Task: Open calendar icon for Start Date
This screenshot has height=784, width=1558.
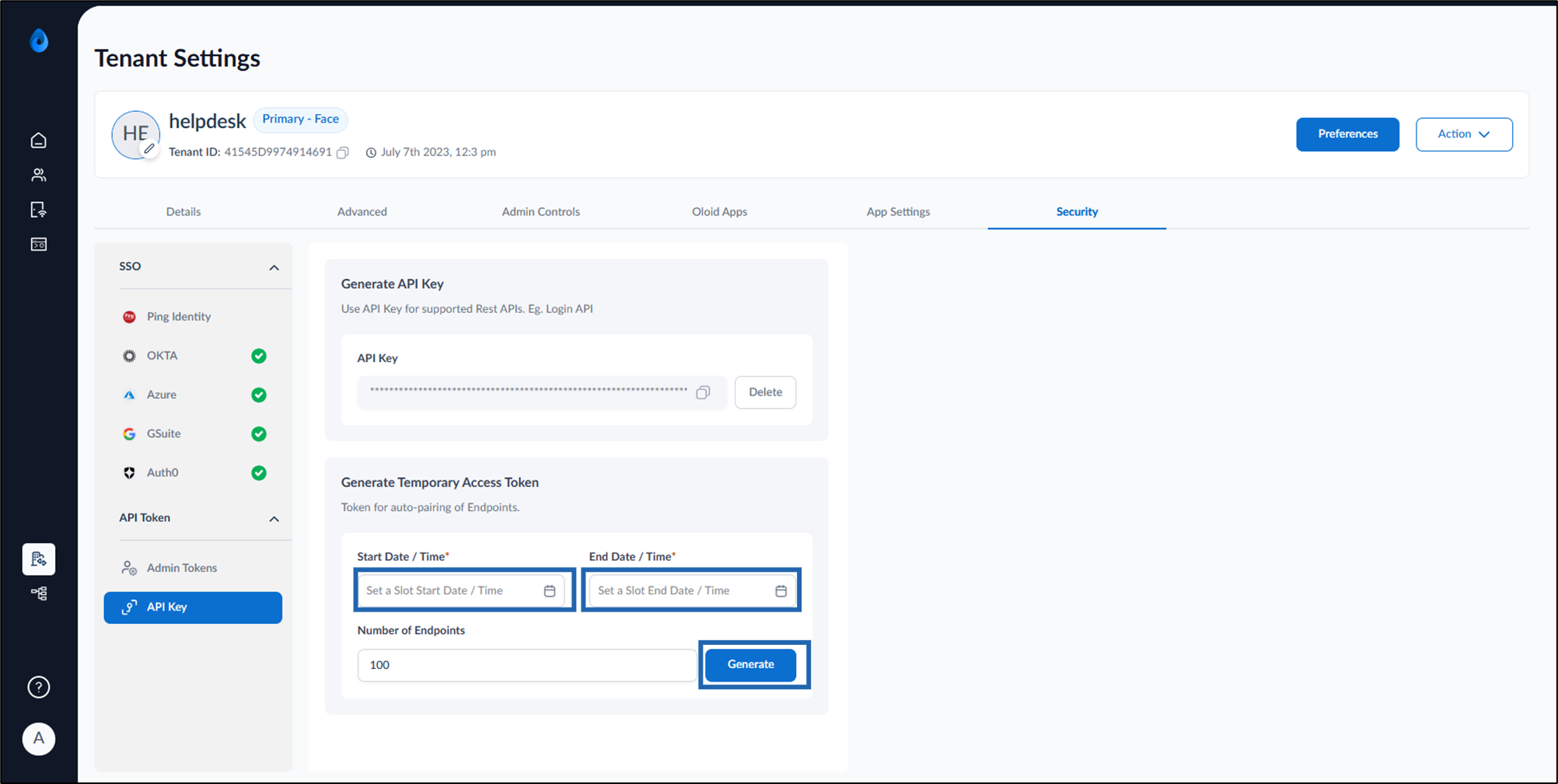Action: pos(550,591)
